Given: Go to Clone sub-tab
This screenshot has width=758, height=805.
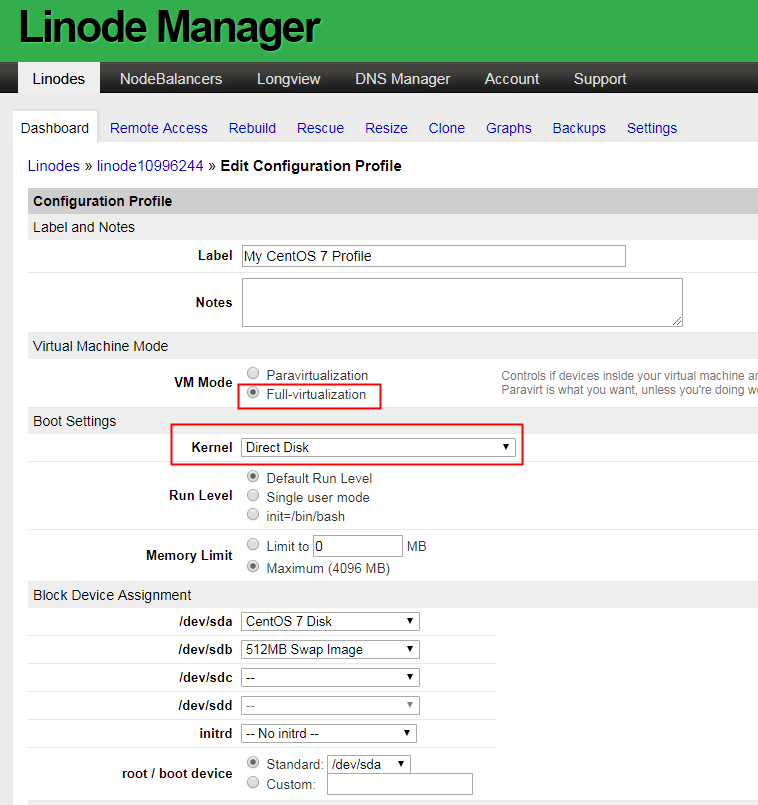Looking at the screenshot, I should (447, 128).
